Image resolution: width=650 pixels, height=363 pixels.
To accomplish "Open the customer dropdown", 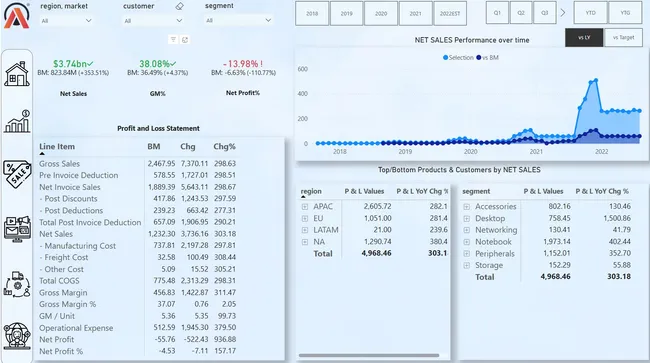I will (153, 20).
